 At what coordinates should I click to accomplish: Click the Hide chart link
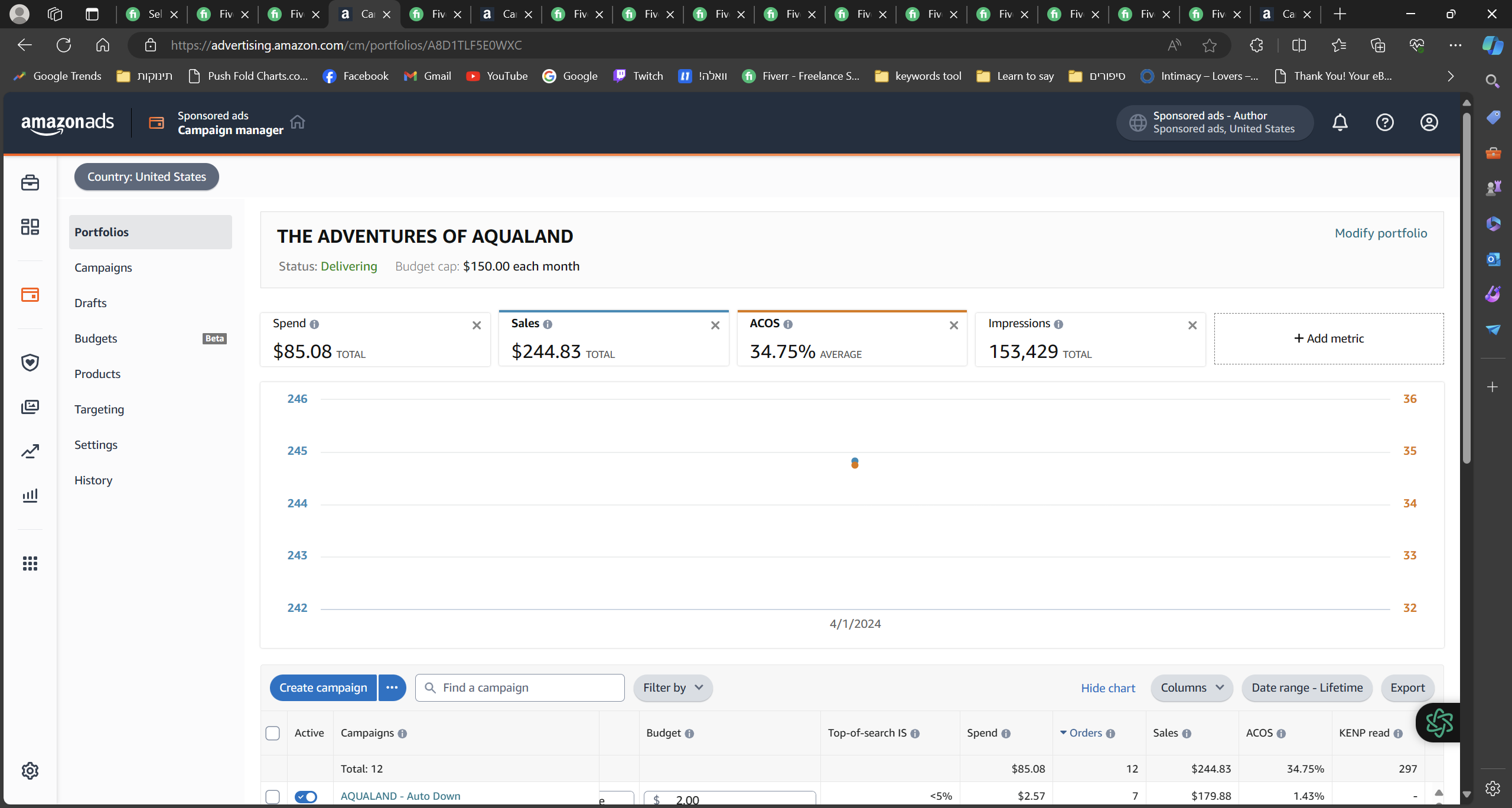click(1108, 688)
